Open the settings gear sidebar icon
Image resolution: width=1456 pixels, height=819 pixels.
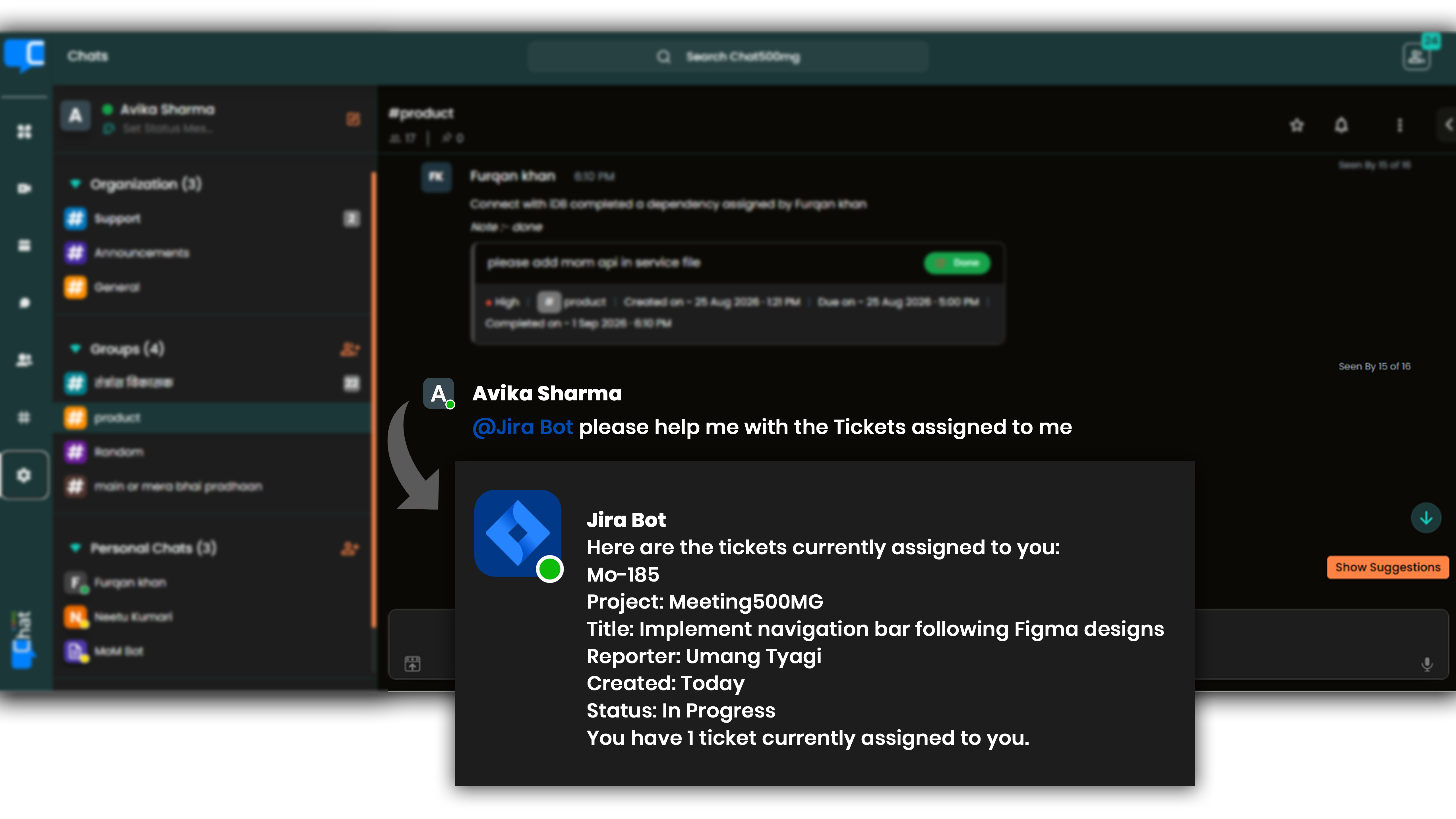click(x=24, y=475)
